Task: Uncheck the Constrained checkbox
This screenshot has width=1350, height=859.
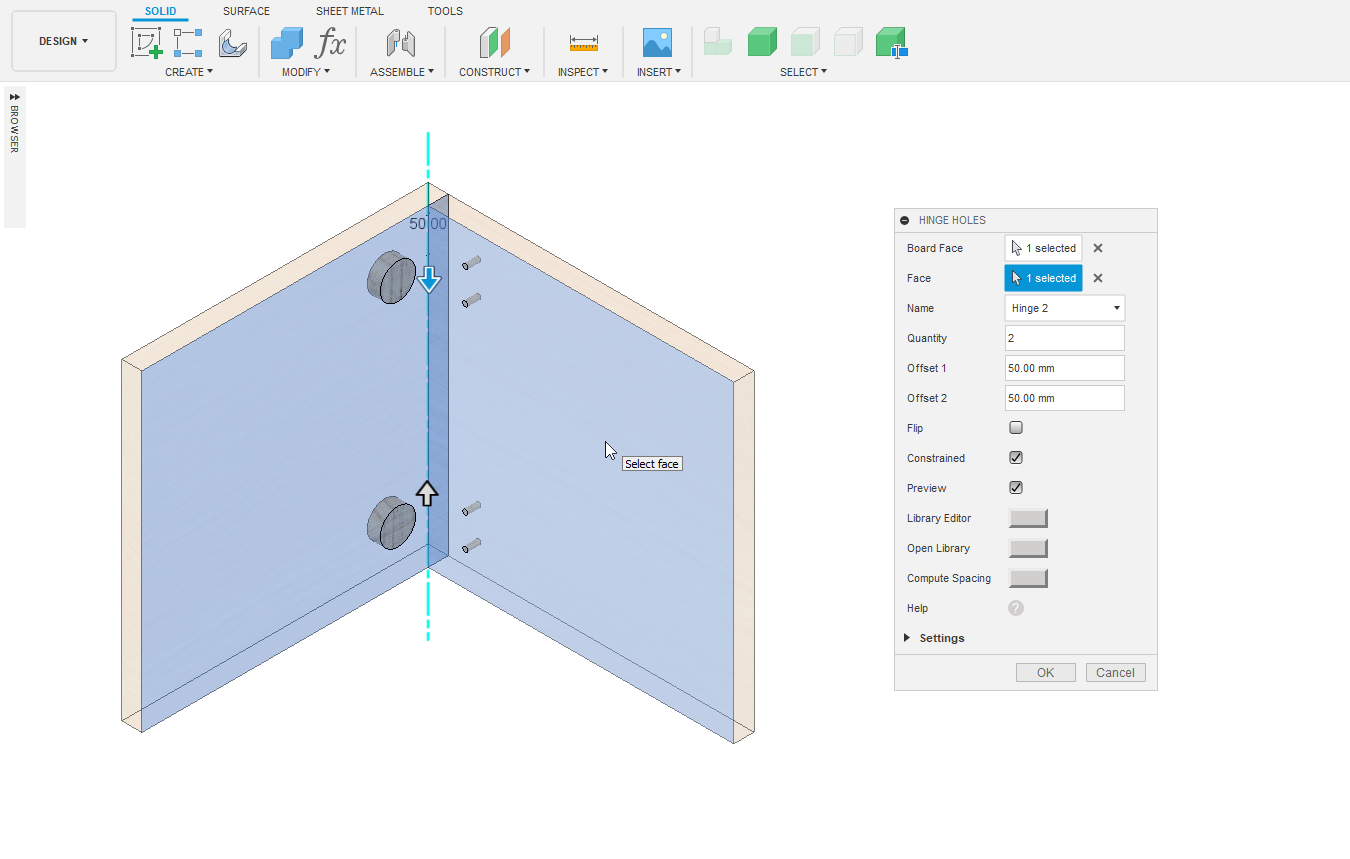Action: click(x=1016, y=458)
